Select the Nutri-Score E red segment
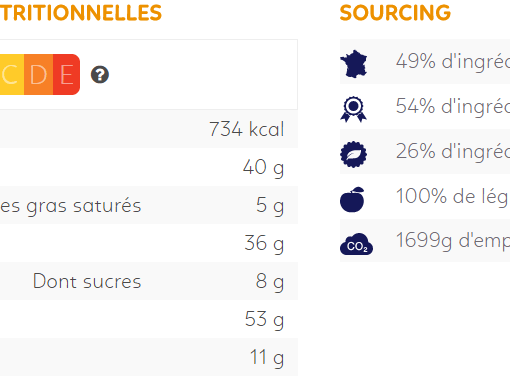Image resolution: width=510 pixels, height=378 pixels. coord(67,75)
